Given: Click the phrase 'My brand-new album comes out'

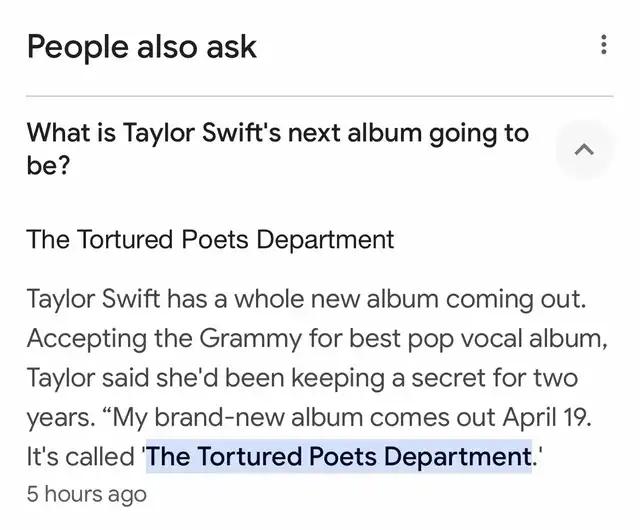Looking at the screenshot, I should point(304,418).
